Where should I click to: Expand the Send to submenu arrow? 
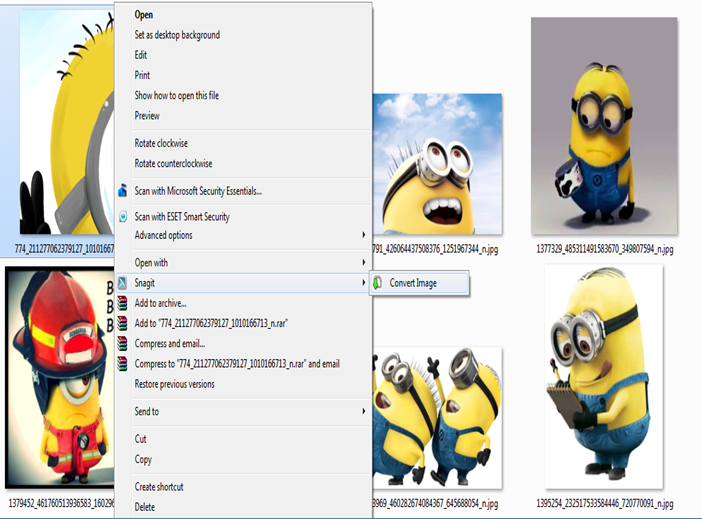363,411
